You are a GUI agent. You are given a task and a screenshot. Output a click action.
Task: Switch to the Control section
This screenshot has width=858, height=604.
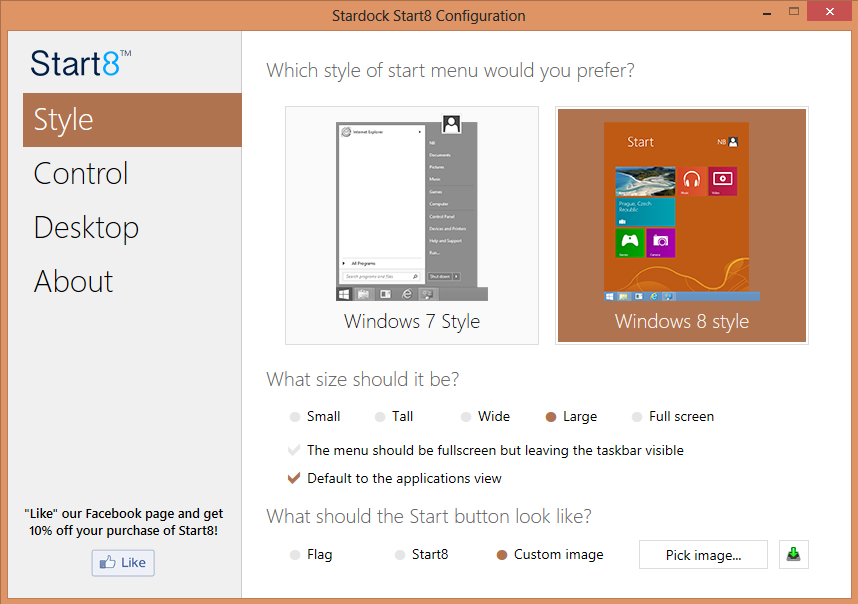pyautogui.click(x=80, y=173)
